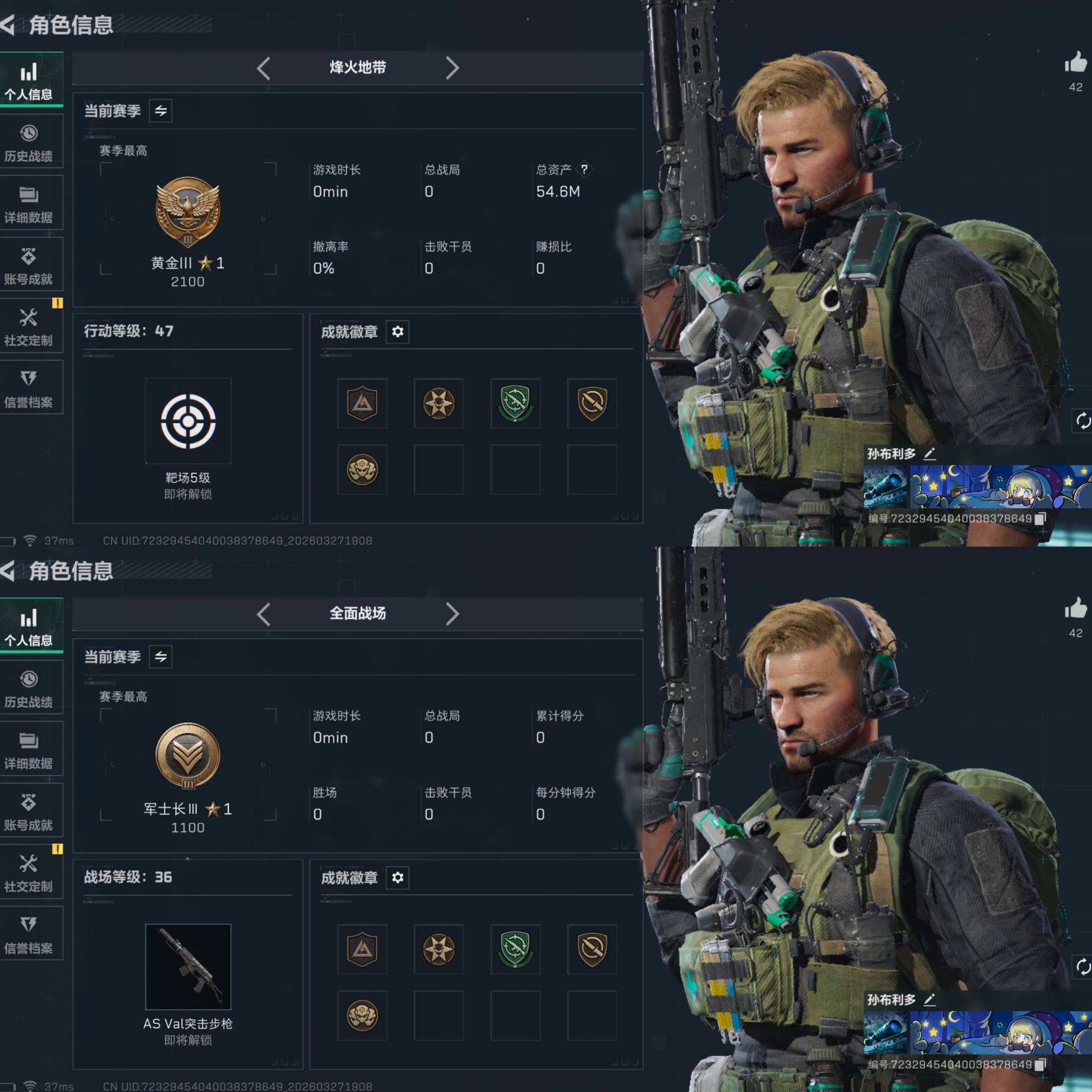Screen dimensions: 1092x1092
Task: Click the rotate character icon on 全面战场 screen
Action: point(1082,966)
